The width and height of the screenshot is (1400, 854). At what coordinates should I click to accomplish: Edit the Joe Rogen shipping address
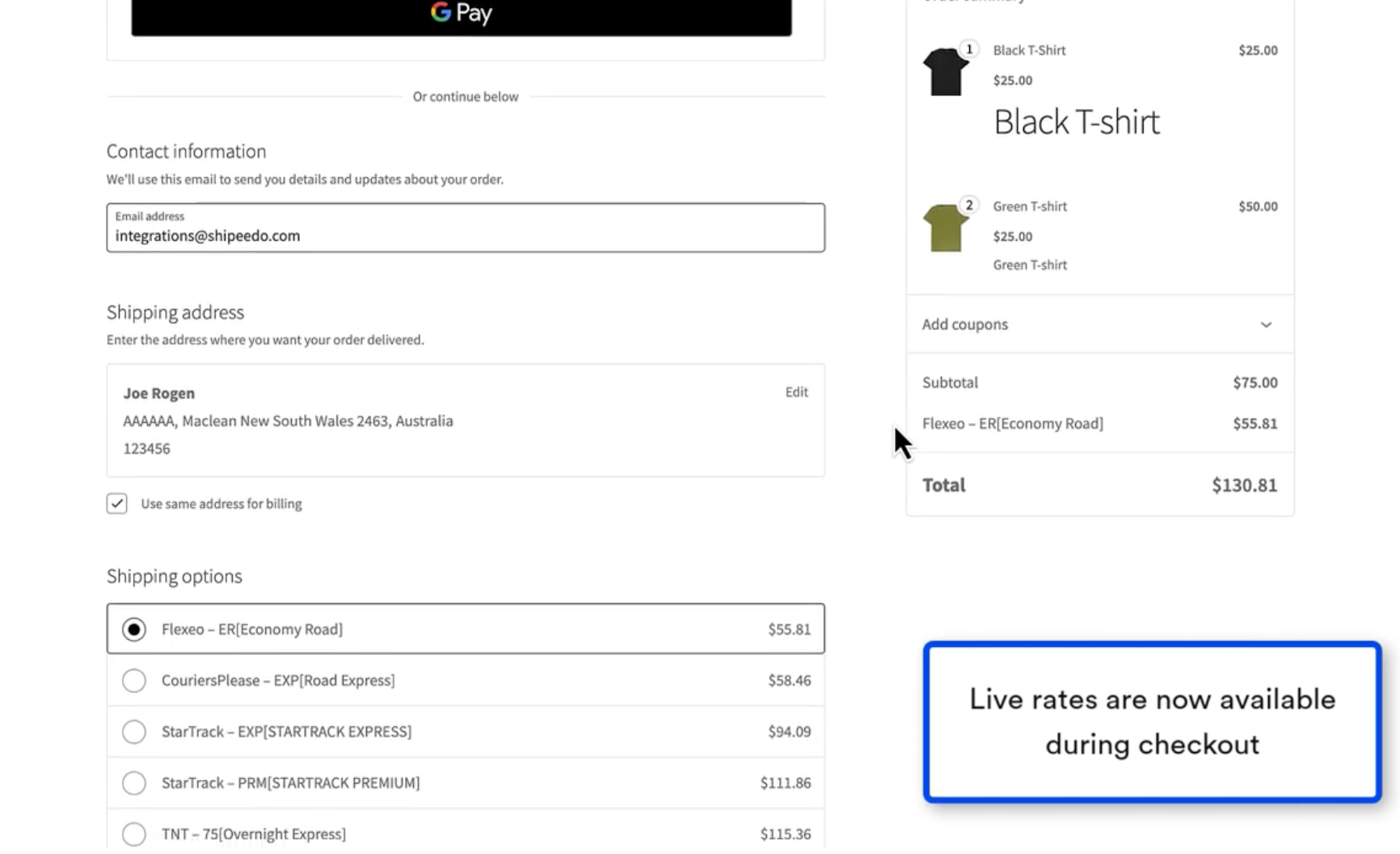point(796,392)
